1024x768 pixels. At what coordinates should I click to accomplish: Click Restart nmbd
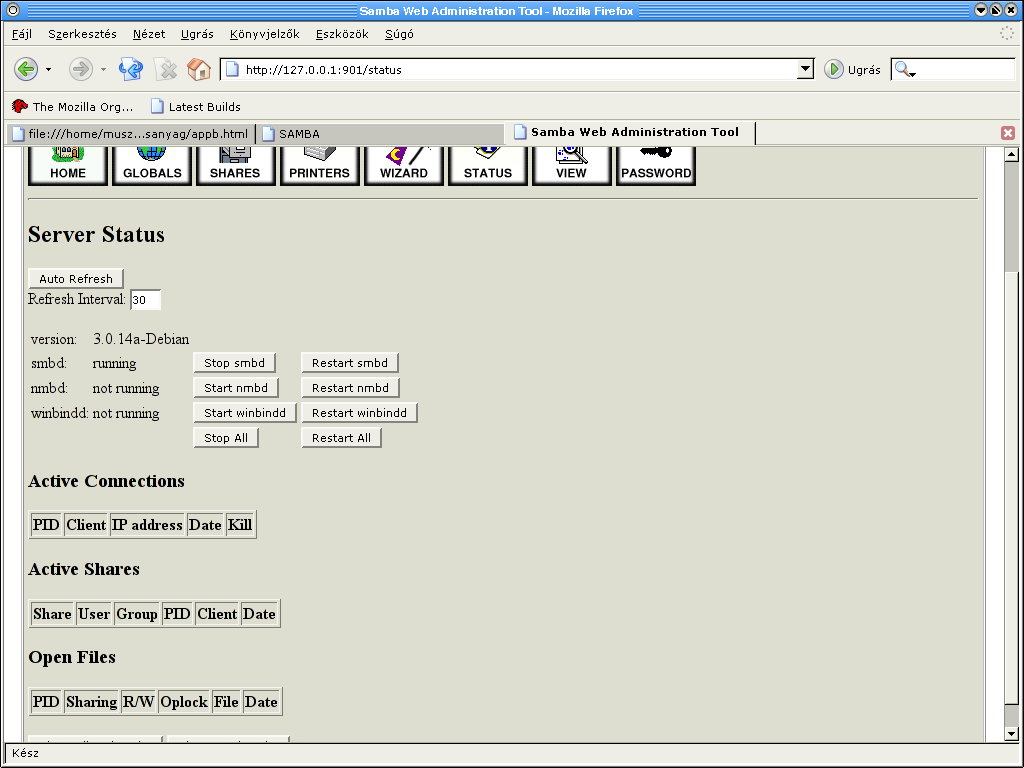tap(350, 388)
